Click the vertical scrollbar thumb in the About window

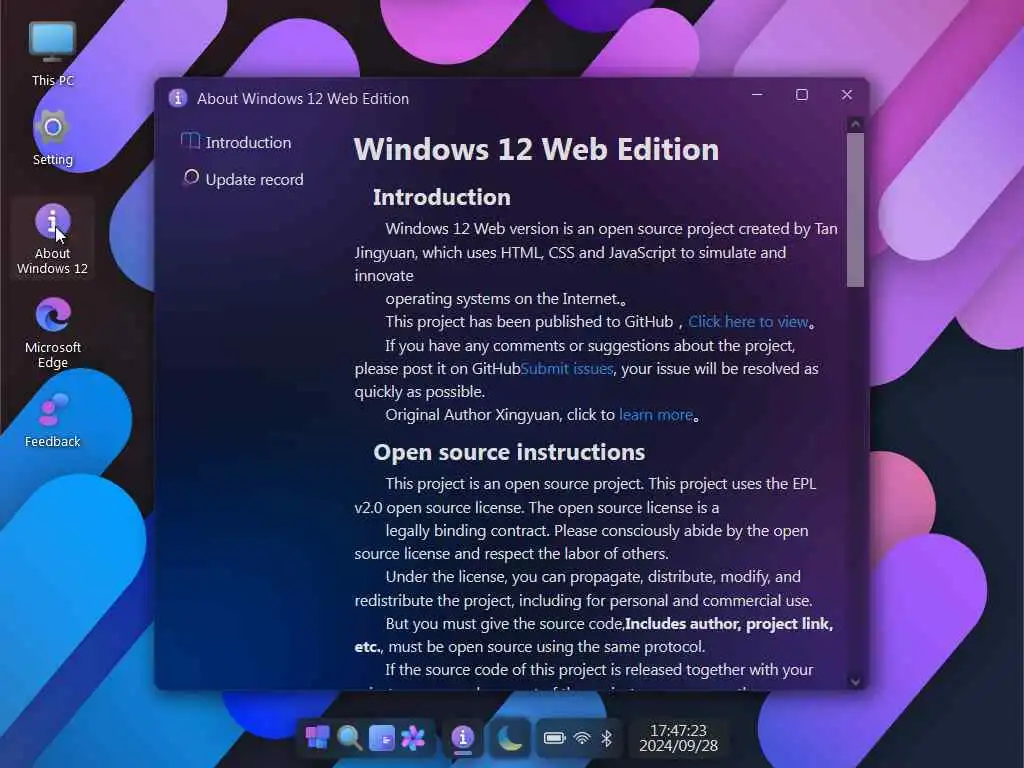pyautogui.click(x=856, y=210)
